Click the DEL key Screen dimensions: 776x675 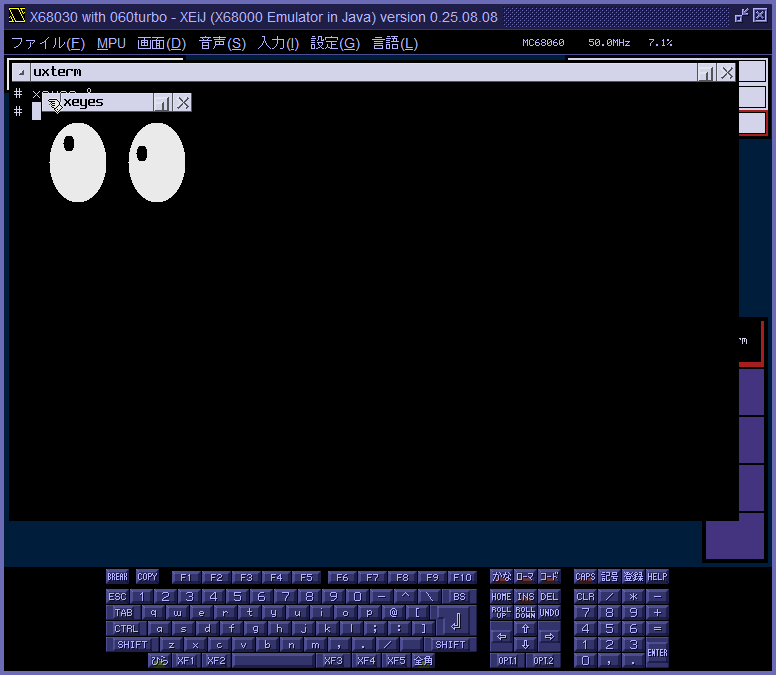point(549,596)
